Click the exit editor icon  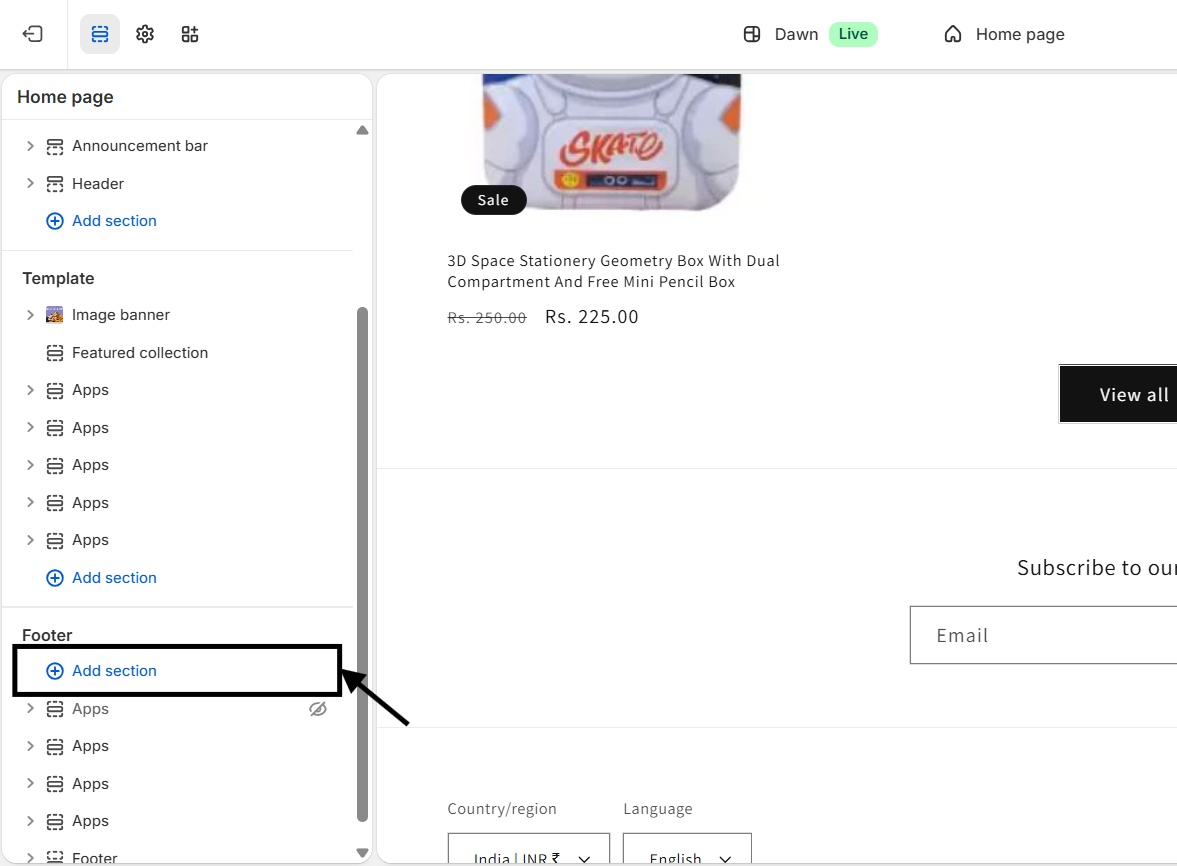pyautogui.click(x=33, y=34)
